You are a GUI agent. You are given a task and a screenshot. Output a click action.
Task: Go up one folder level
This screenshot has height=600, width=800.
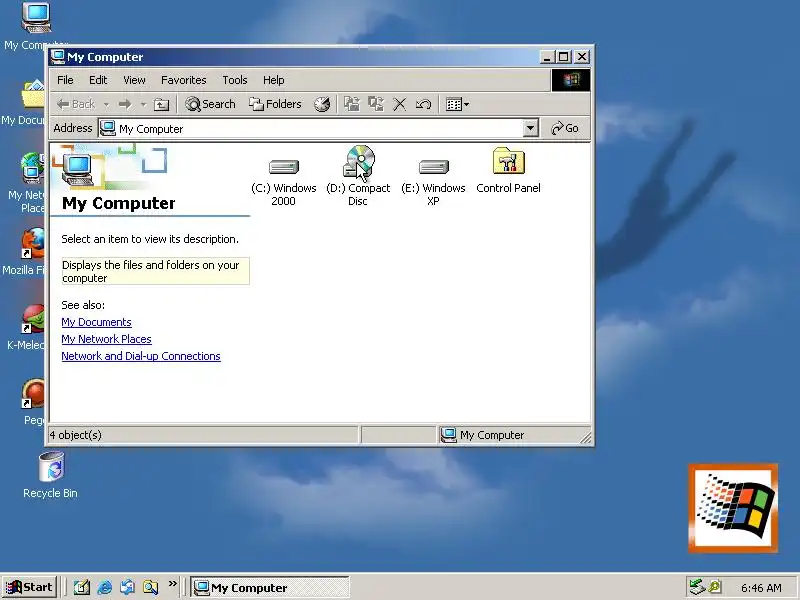coord(162,105)
